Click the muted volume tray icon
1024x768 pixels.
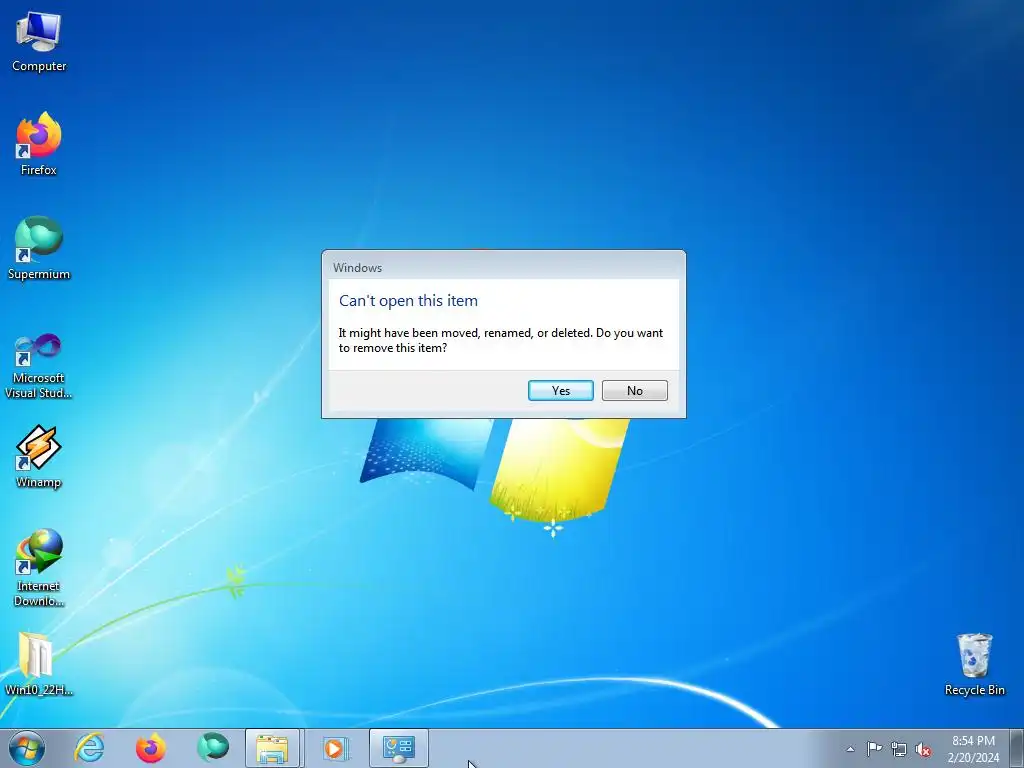point(923,749)
